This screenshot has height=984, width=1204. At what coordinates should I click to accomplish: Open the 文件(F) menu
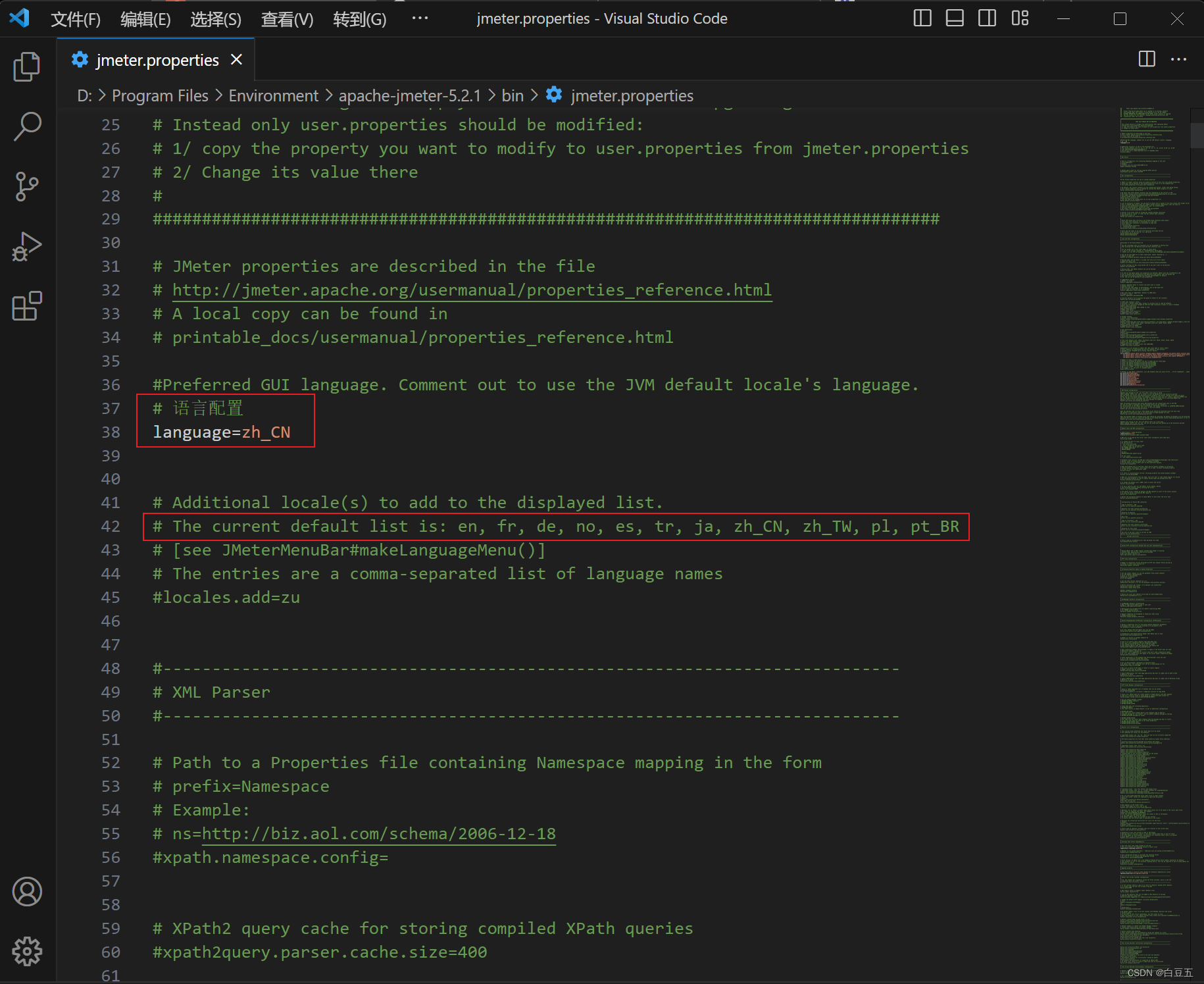pyautogui.click(x=76, y=19)
